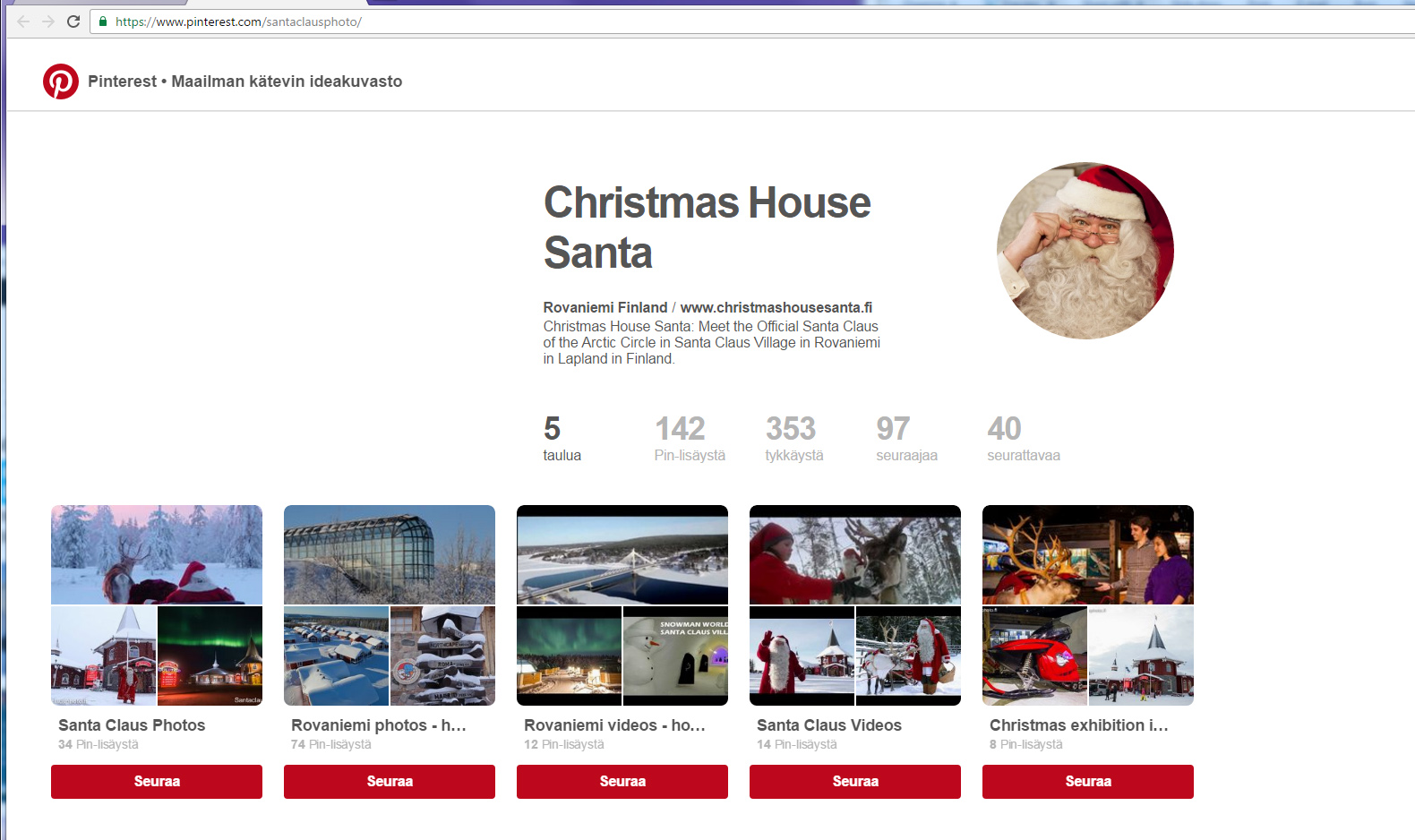
Task: Click the 74 Pin-lisäystä count text
Action: (x=331, y=744)
